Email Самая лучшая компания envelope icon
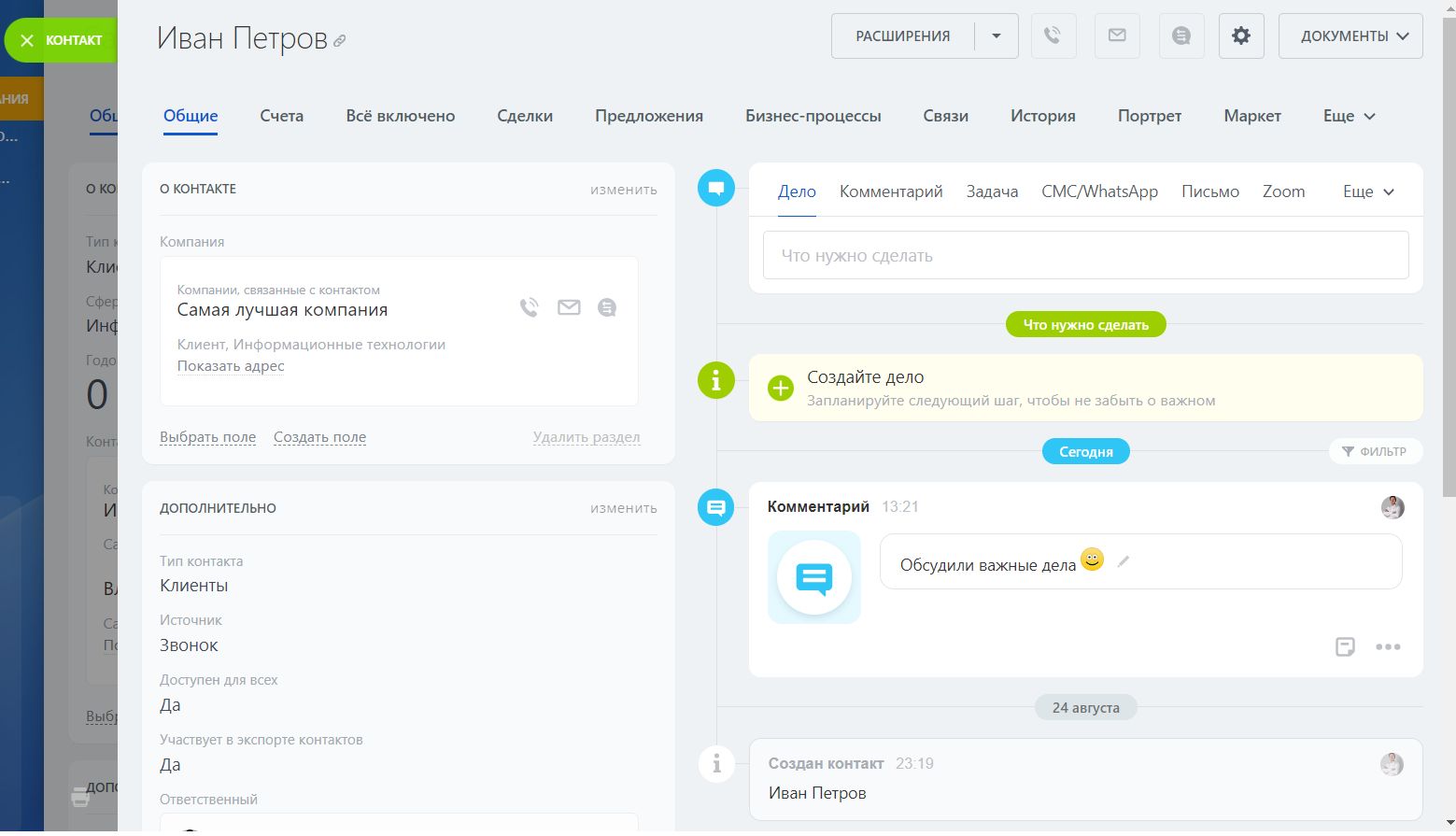The image size is (1456, 836). (569, 307)
